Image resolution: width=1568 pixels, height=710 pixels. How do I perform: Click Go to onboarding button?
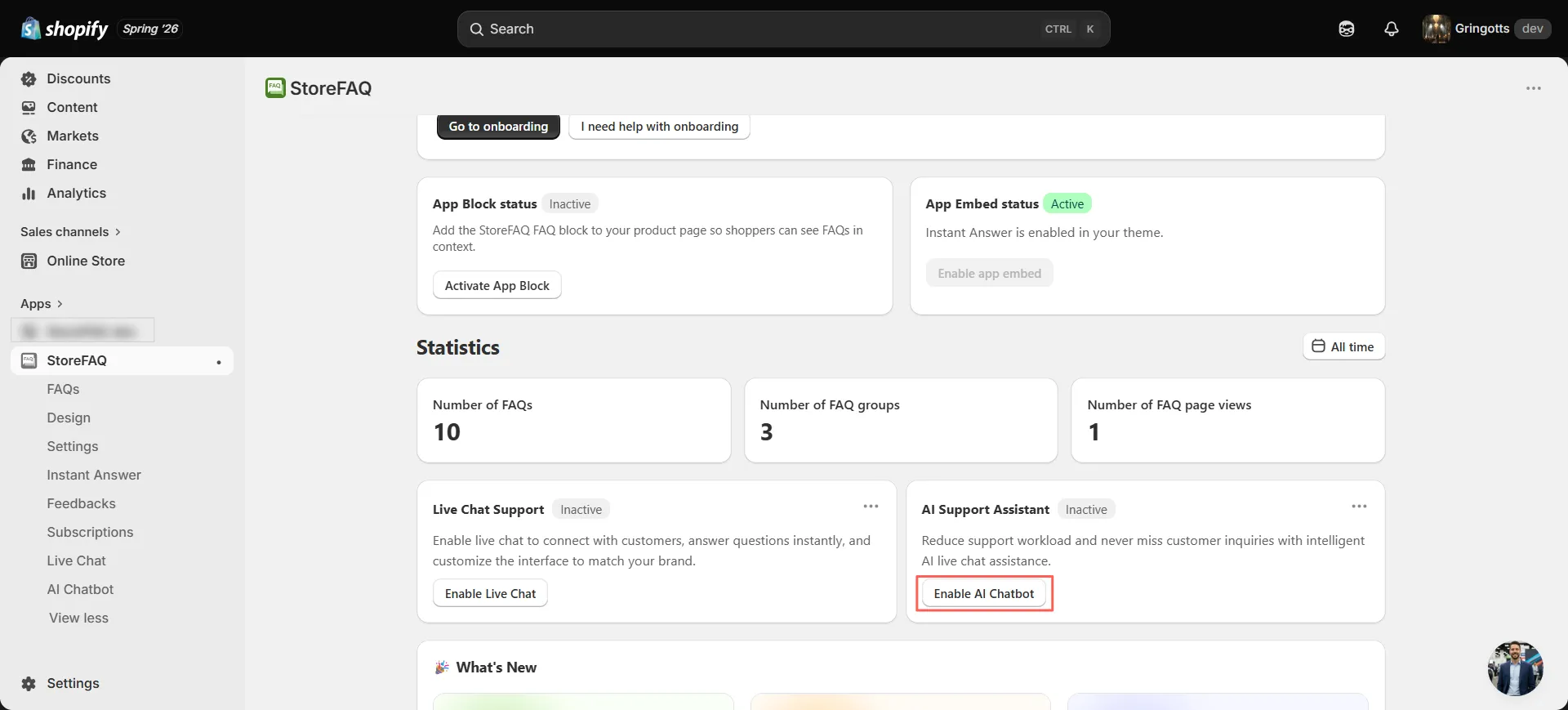tap(498, 127)
